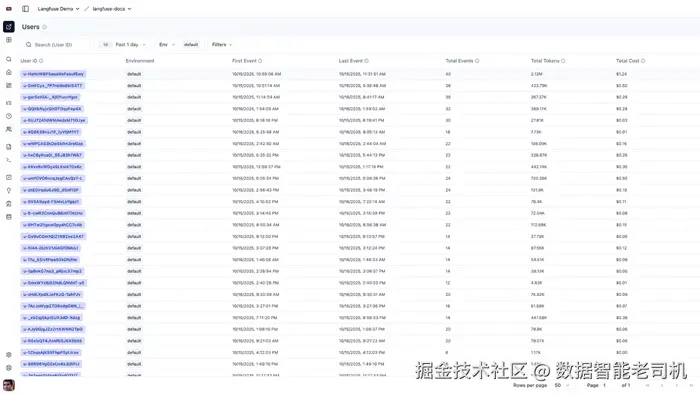
Task: Click the 61.59K total tokens cell
Action: click(538, 306)
